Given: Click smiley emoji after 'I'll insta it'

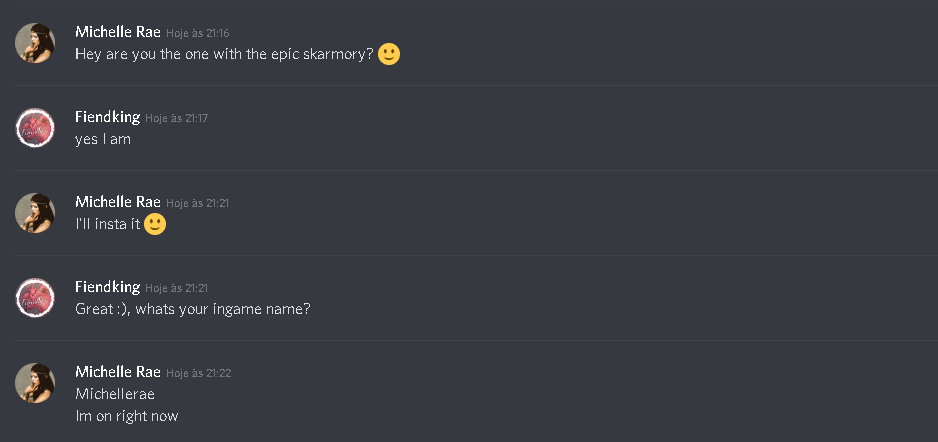Looking at the screenshot, I should 155,224.
